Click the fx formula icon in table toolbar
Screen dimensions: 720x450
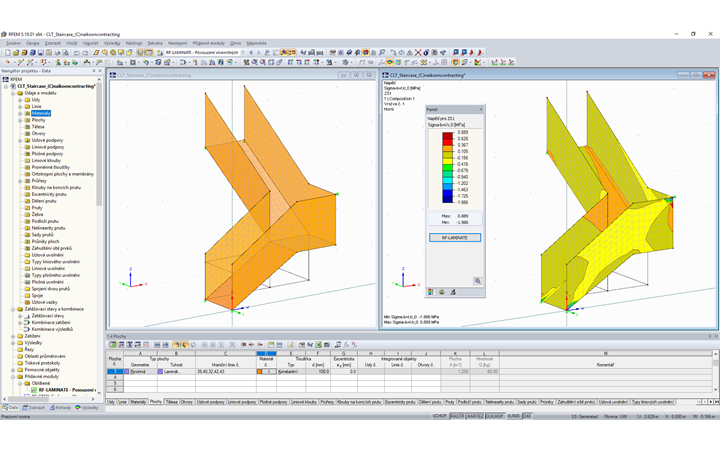click(x=346, y=344)
